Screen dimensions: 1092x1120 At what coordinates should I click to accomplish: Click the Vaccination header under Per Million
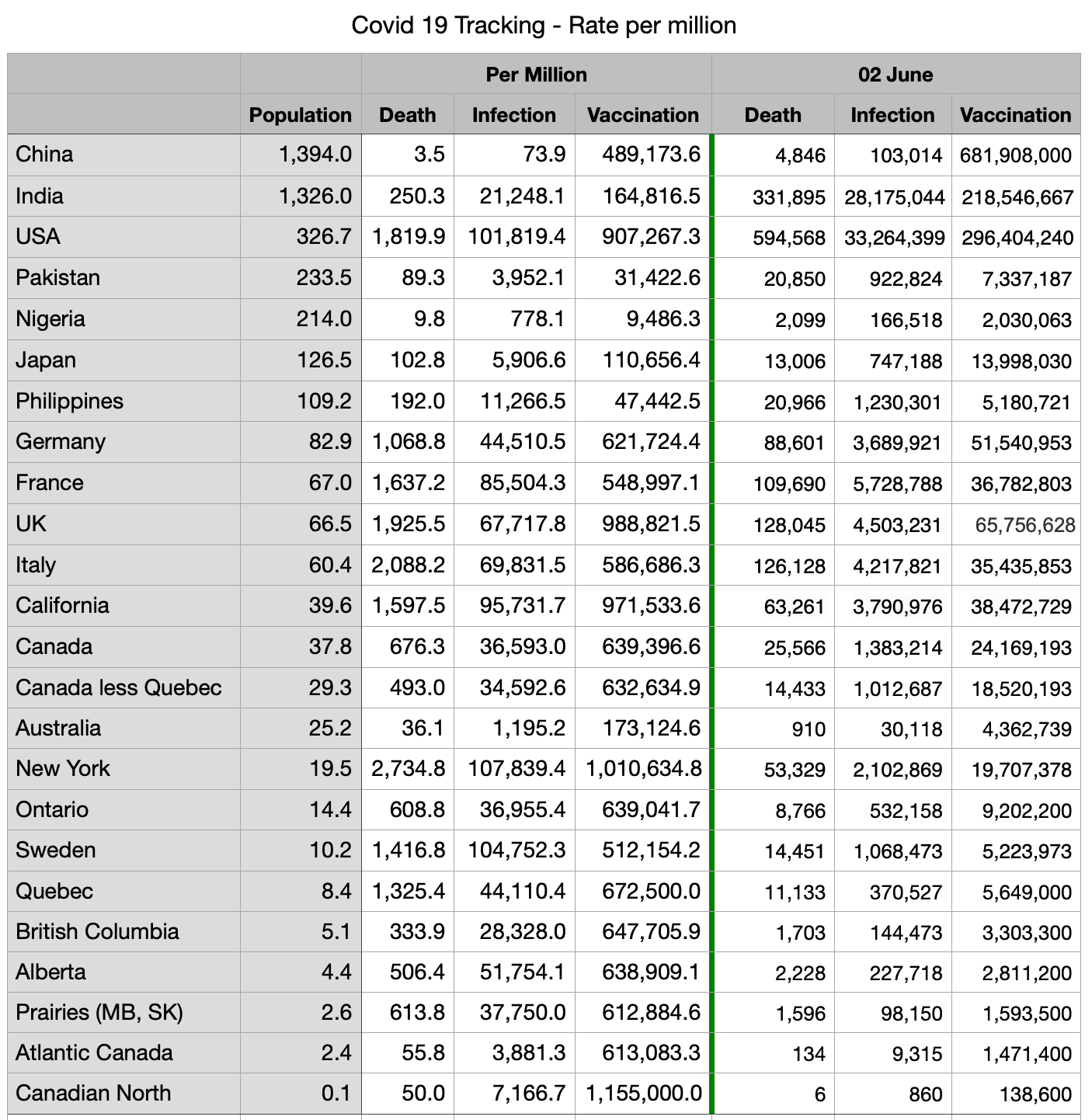pyautogui.click(x=643, y=115)
